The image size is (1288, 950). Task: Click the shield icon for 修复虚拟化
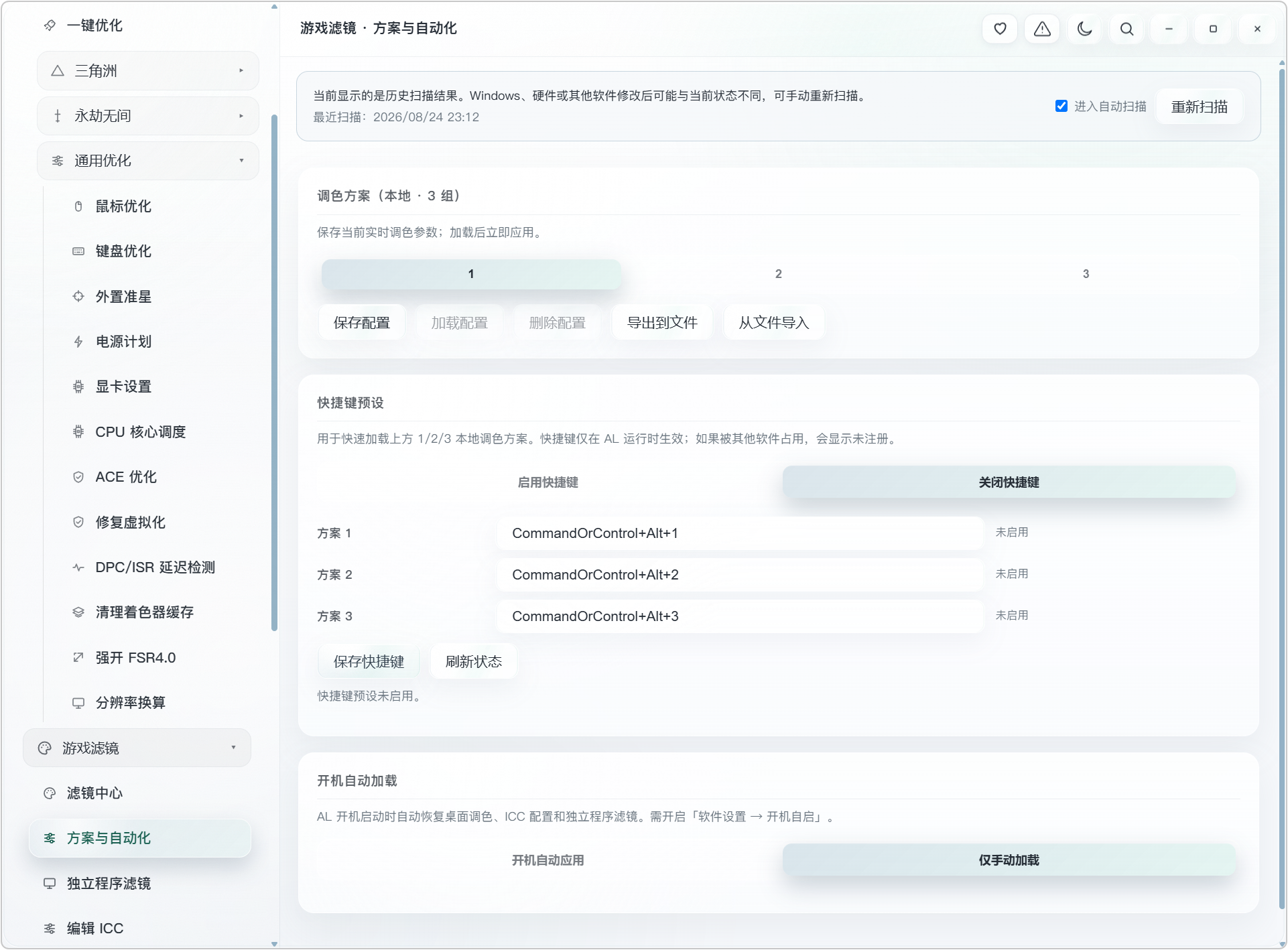pyautogui.click(x=78, y=522)
